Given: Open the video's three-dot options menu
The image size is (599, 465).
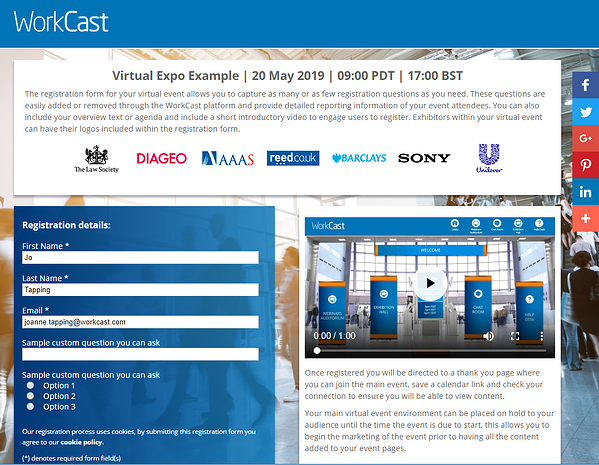Looking at the screenshot, I should (x=541, y=336).
